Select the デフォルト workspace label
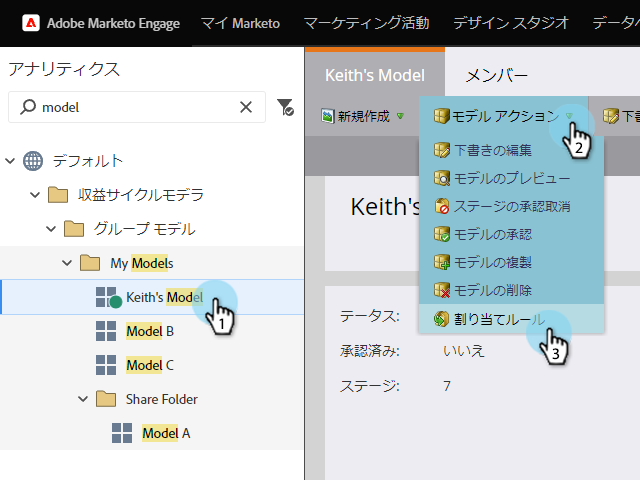 pos(87,161)
